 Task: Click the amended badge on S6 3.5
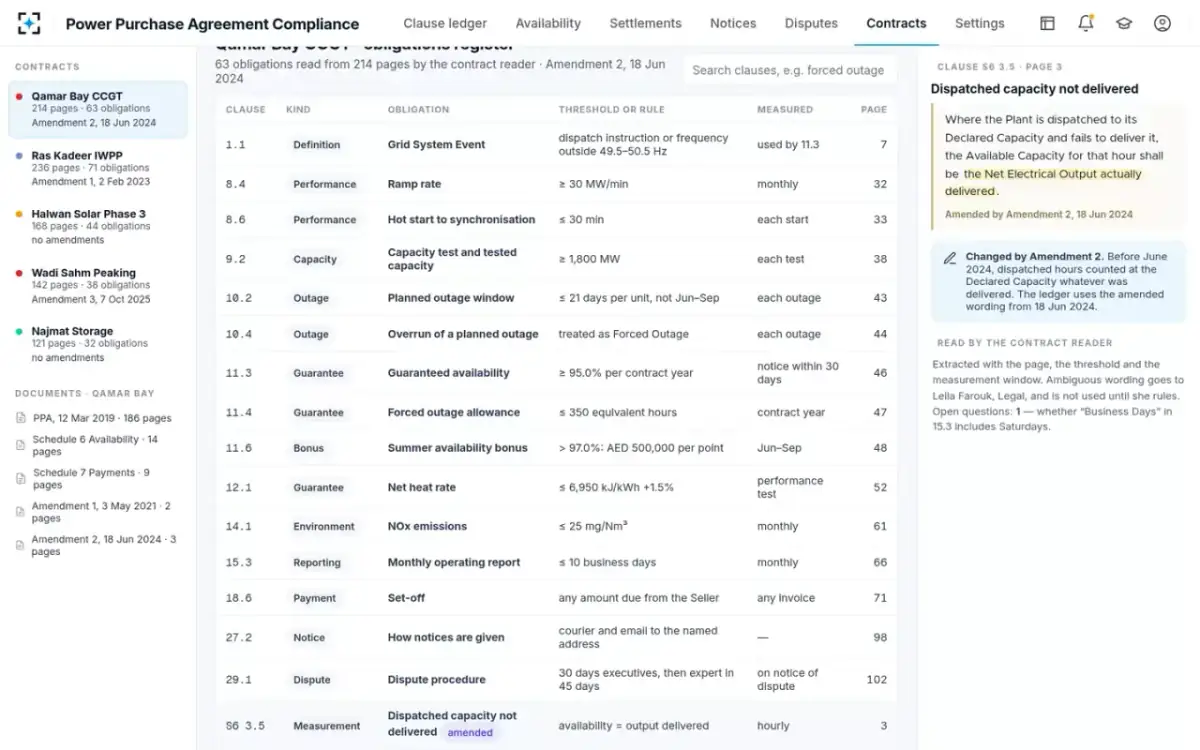coord(470,732)
